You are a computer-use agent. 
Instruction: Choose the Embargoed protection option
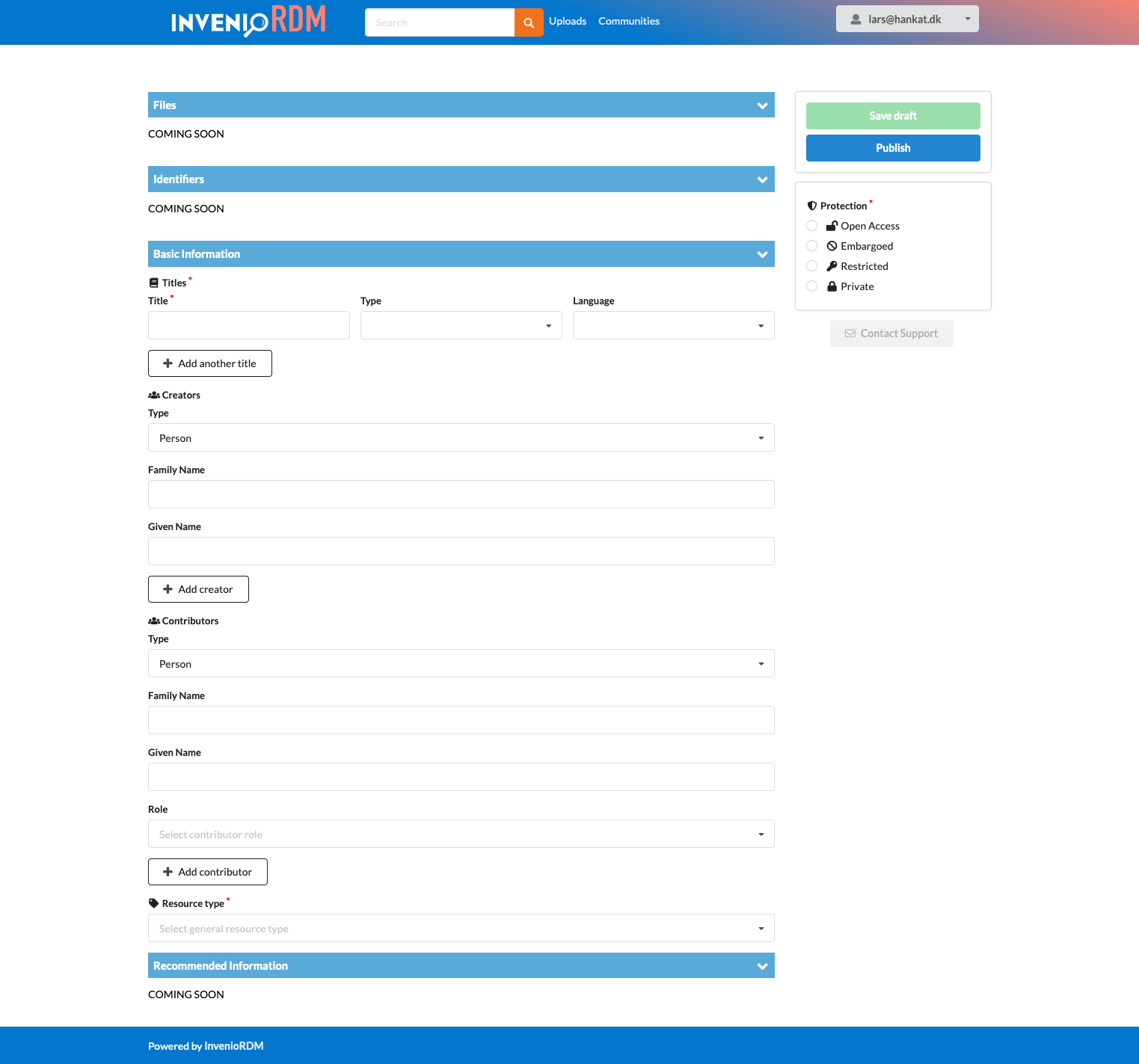(x=812, y=246)
